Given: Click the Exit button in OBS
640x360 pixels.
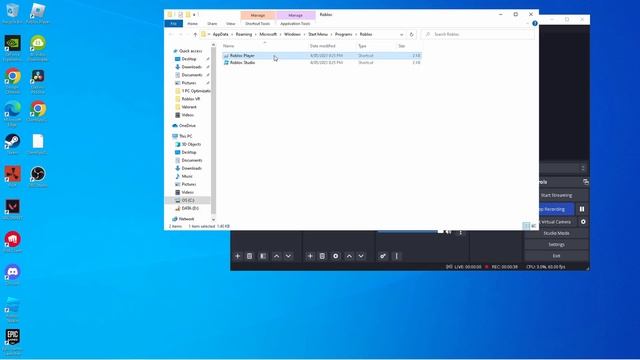Looking at the screenshot, I should click(556, 256).
